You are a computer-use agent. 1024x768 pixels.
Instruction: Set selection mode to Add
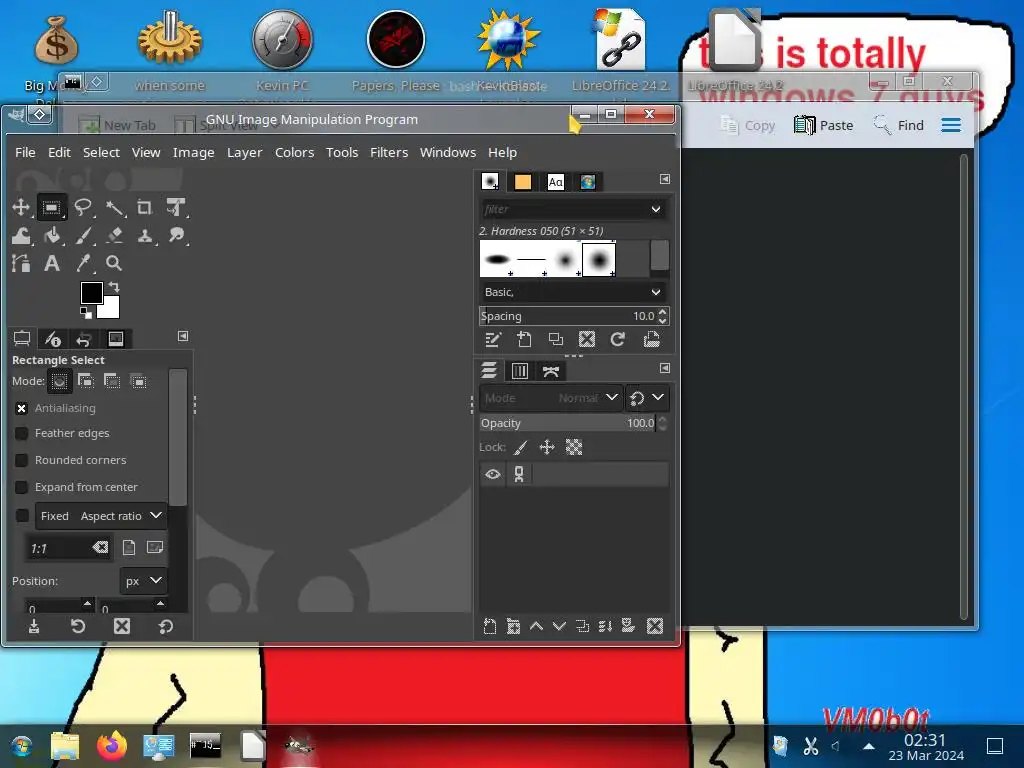pos(86,381)
